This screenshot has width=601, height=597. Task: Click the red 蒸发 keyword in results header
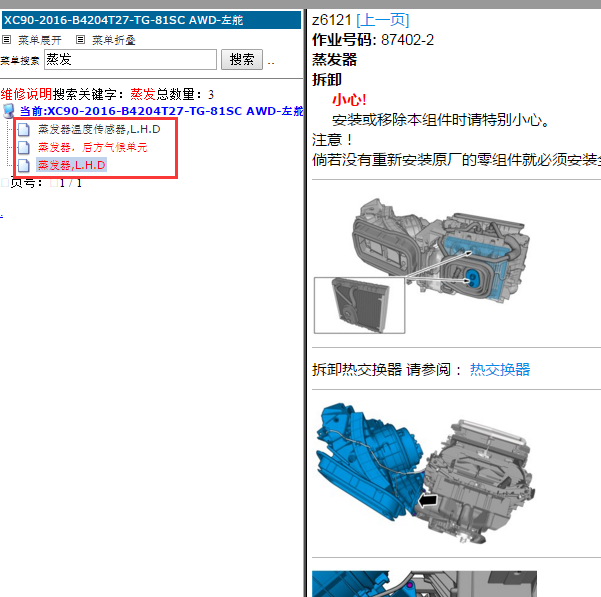[x=143, y=94]
